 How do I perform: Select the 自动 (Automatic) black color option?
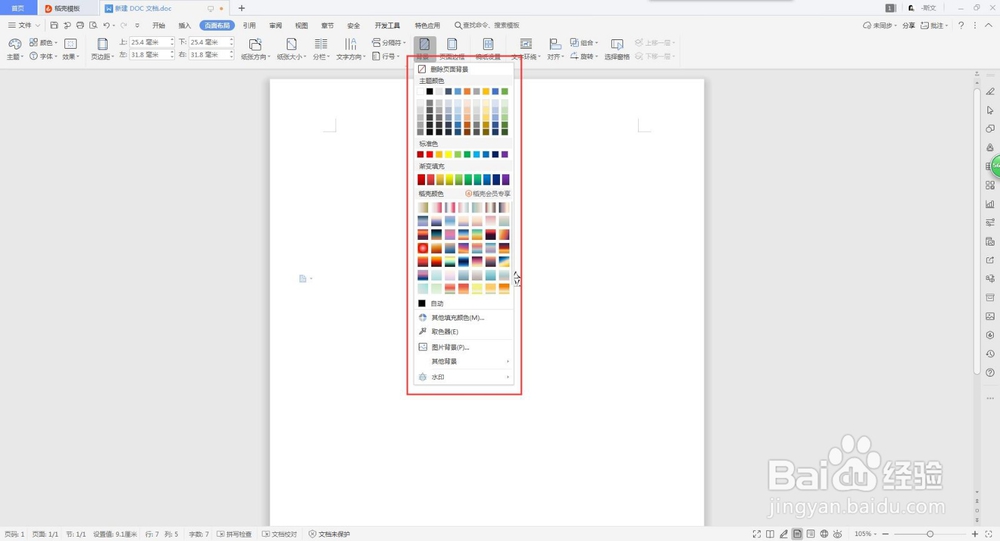click(x=464, y=304)
